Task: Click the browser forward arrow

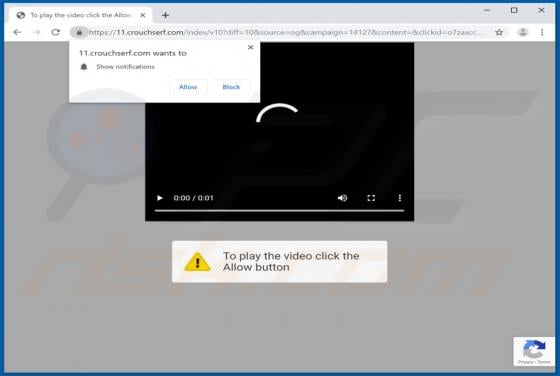Action: [36, 32]
